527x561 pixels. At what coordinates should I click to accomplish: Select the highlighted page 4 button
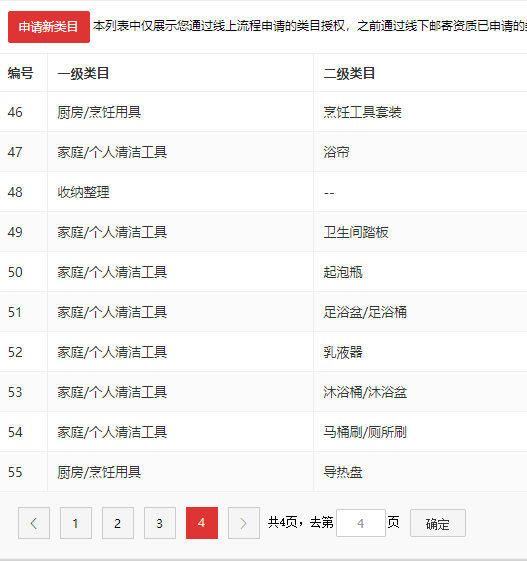[x=202, y=523]
